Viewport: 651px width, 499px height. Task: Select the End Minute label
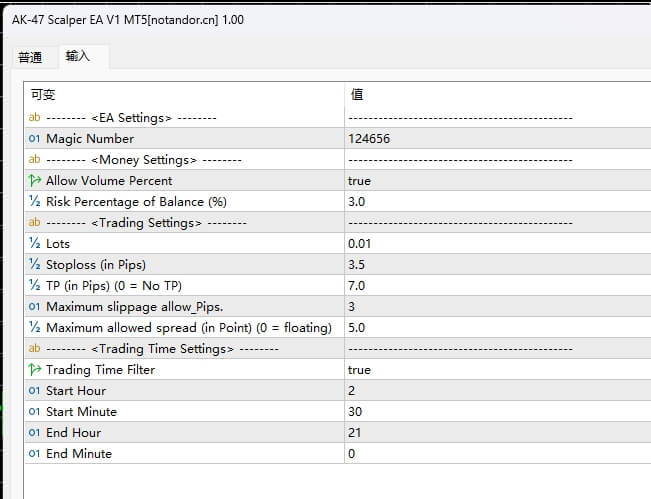(x=79, y=454)
